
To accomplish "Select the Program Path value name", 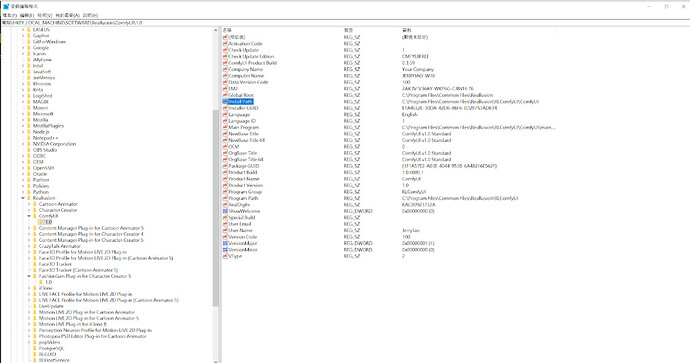I will 243,198.
